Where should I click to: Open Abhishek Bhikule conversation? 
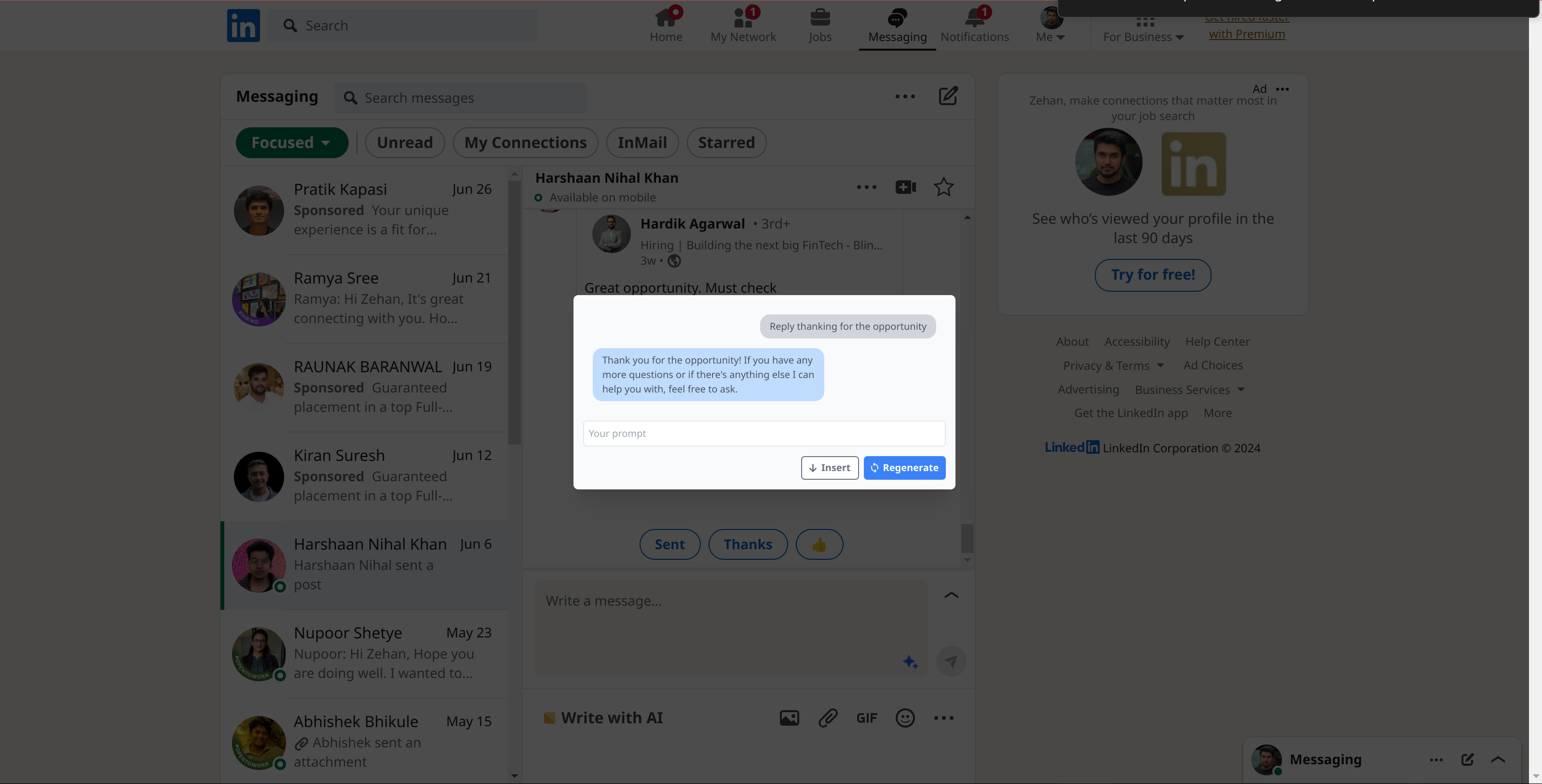tap(364, 742)
